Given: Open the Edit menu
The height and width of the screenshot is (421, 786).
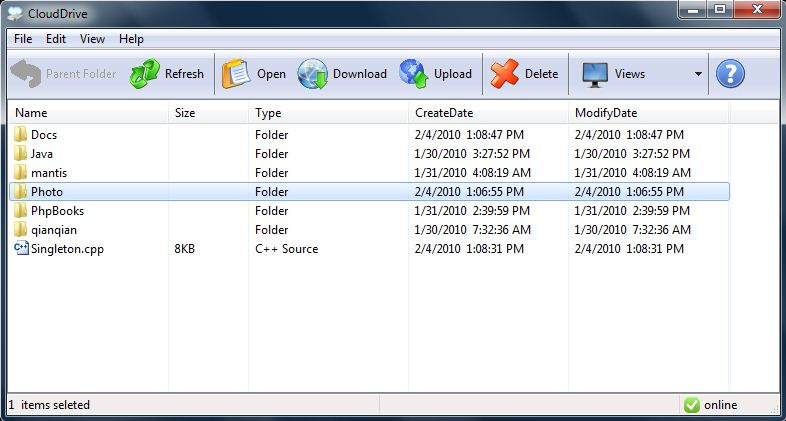Looking at the screenshot, I should (x=56, y=39).
